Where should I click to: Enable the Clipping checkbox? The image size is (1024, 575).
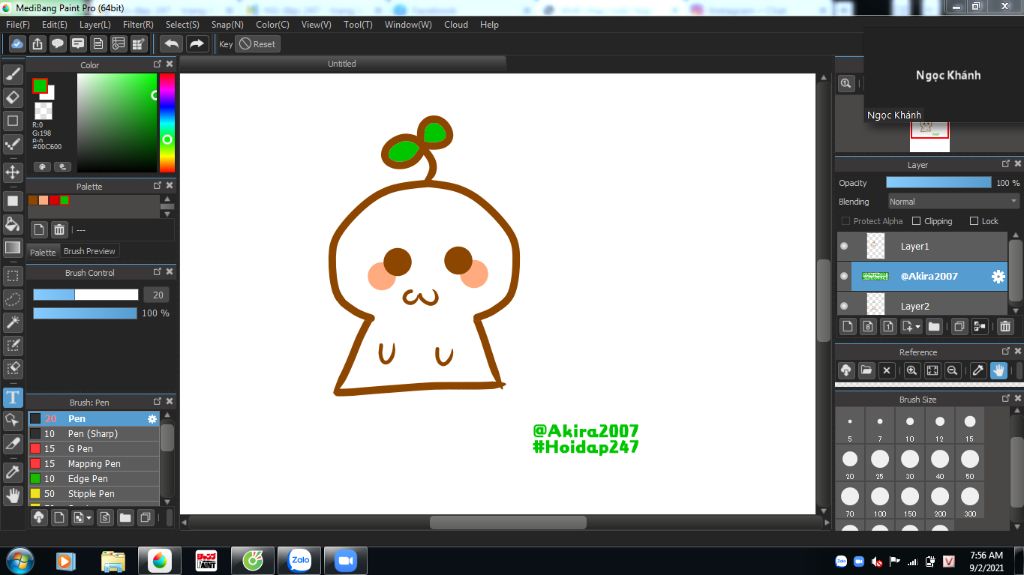[916, 221]
